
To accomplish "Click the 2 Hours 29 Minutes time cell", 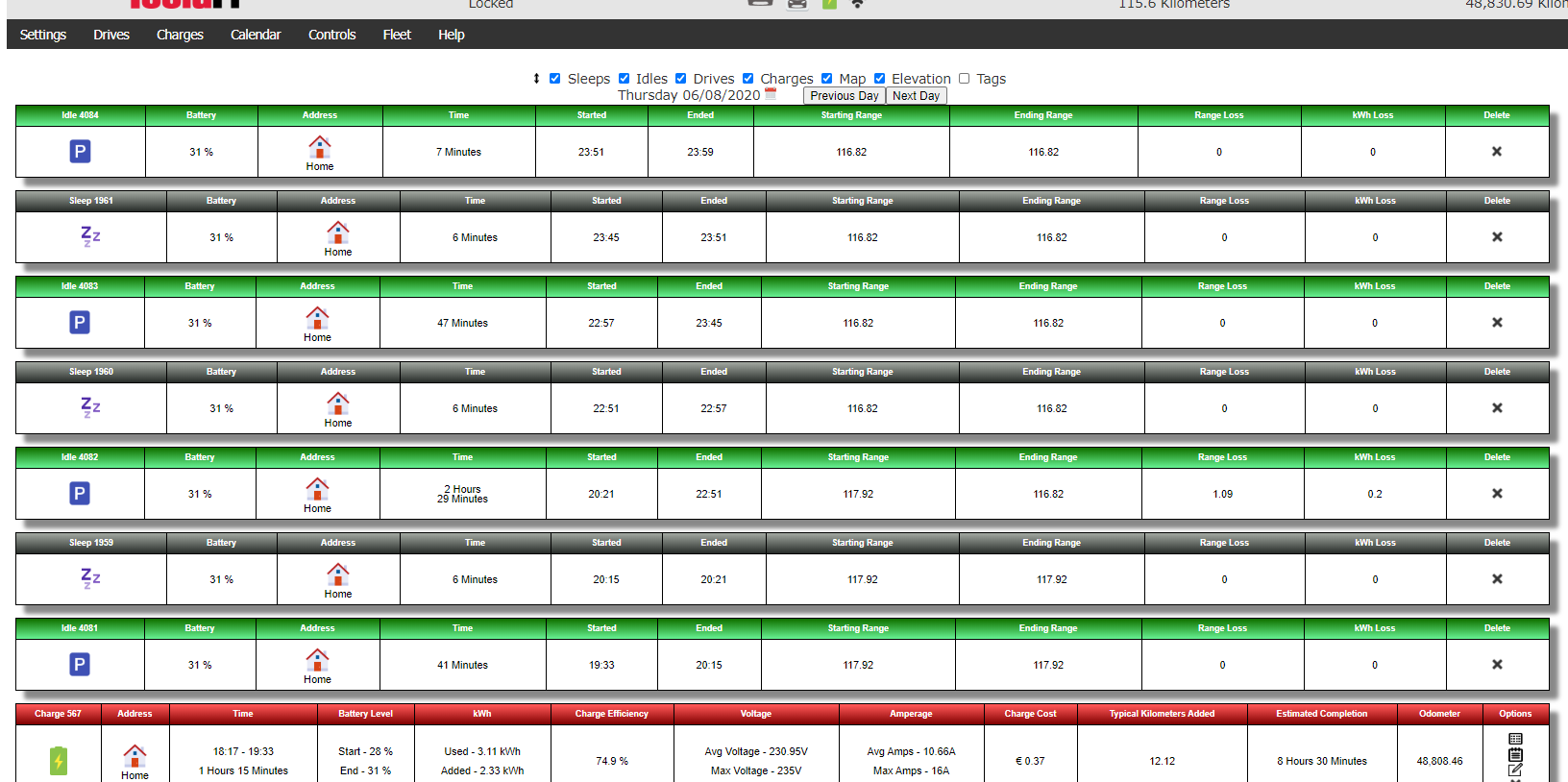I will click(463, 494).
